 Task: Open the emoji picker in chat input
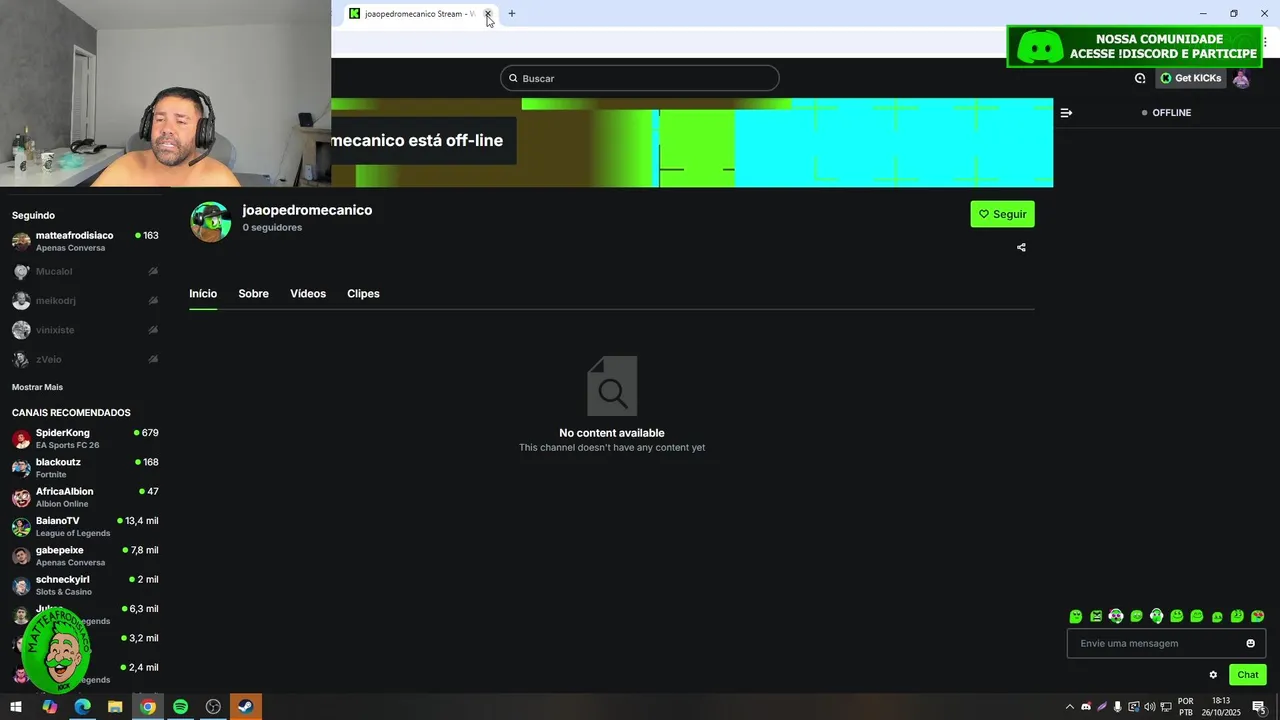point(1250,643)
